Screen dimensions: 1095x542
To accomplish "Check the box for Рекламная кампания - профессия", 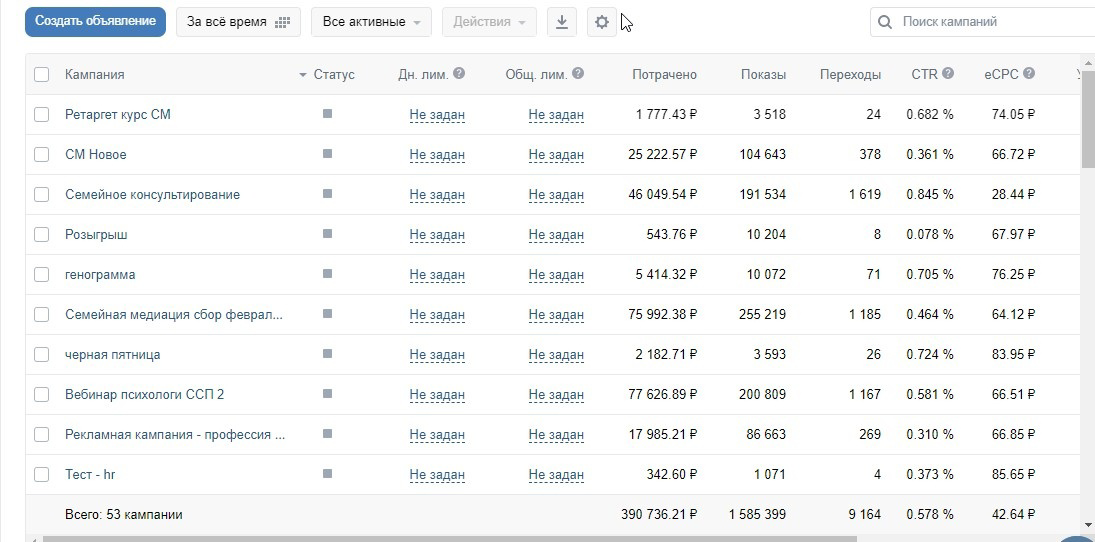I will coord(41,434).
